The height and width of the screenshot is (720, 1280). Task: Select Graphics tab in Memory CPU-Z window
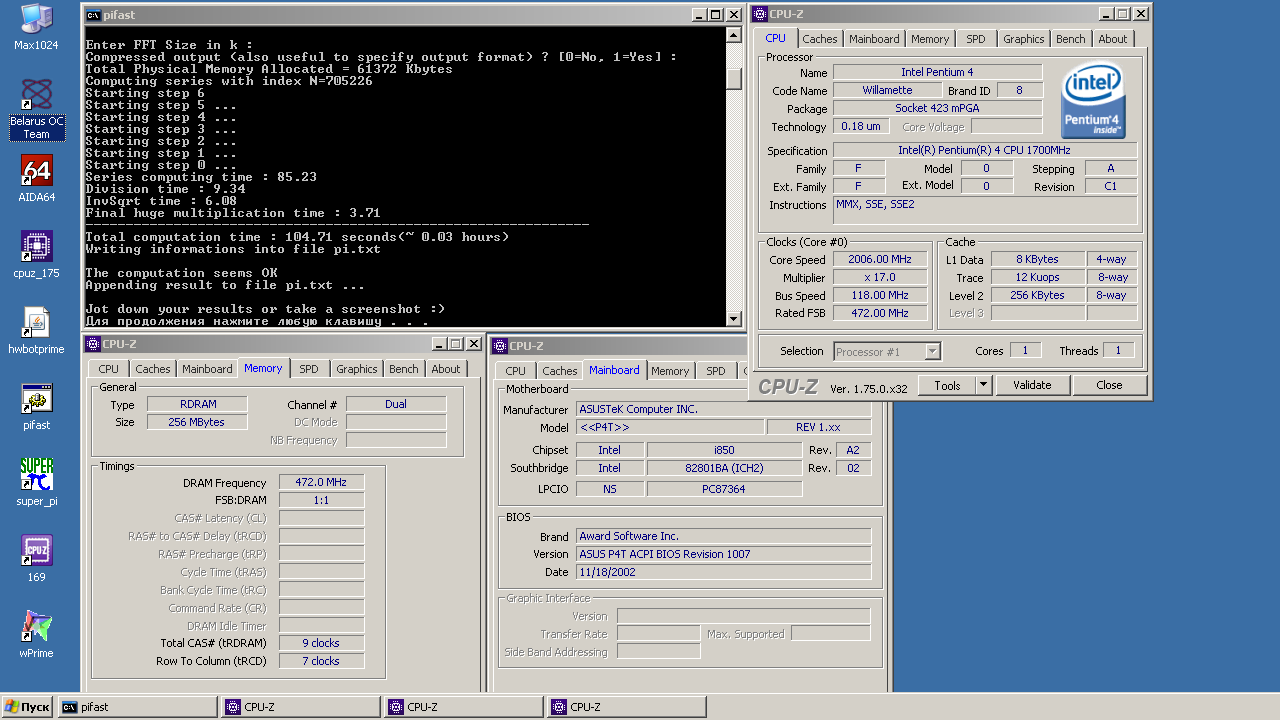(x=357, y=369)
